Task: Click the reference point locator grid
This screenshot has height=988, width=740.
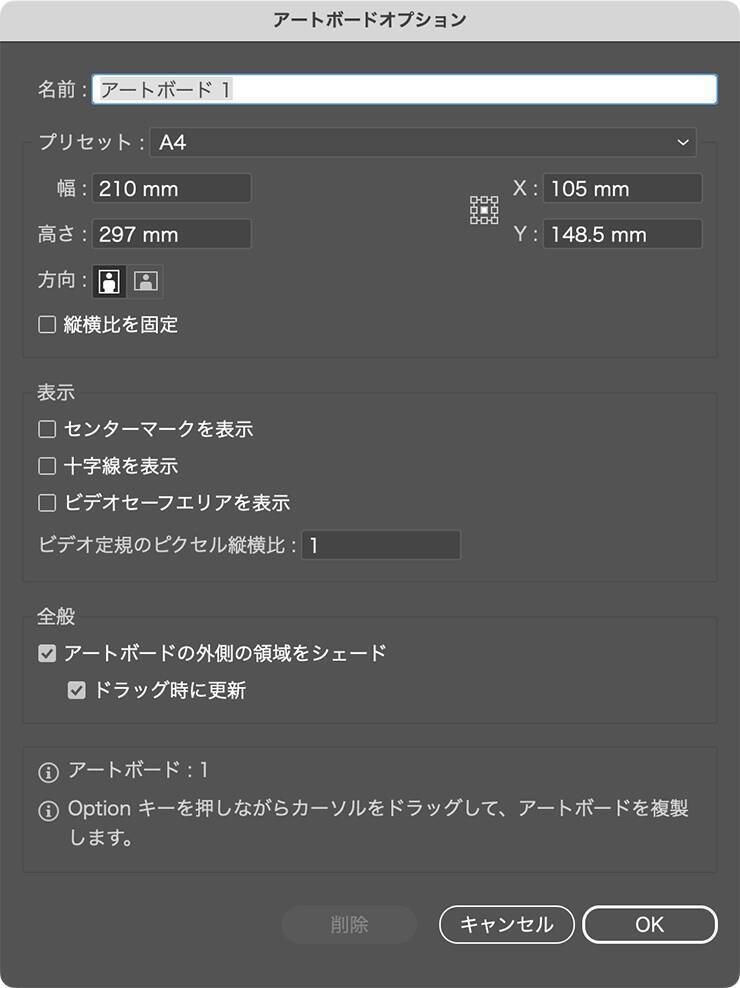Action: click(484, 210)
